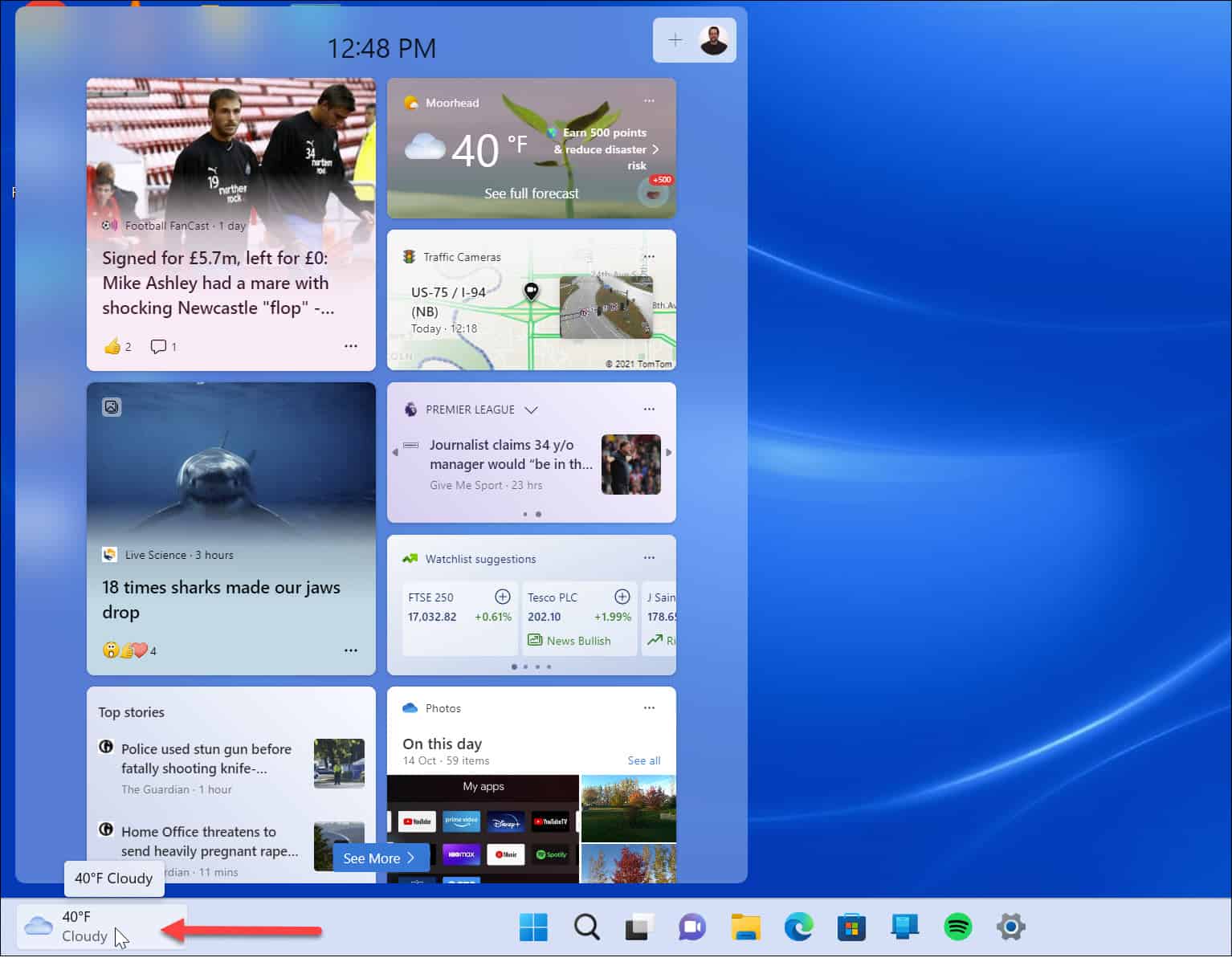1232x966 pixels.
Task: Open the Traffic Cameras widget options
Action: point(649,256)
